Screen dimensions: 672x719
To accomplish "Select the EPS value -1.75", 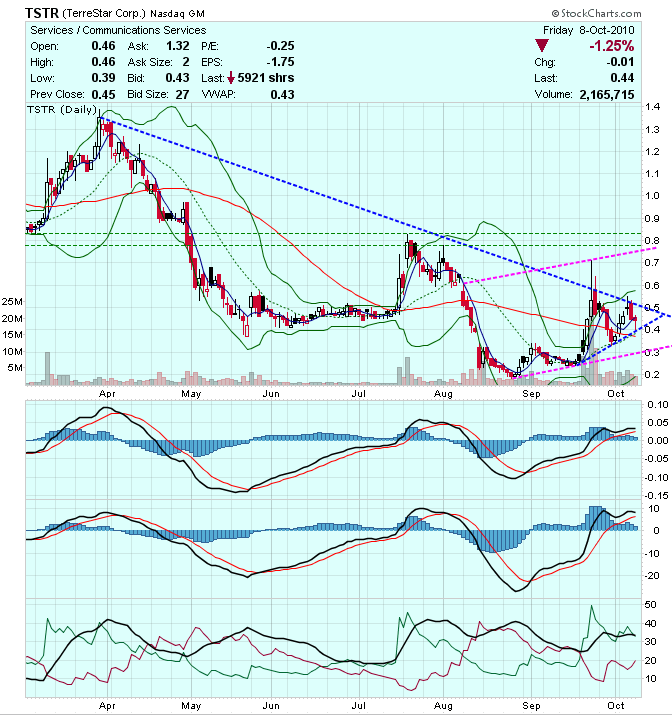I will click(281, 62).
